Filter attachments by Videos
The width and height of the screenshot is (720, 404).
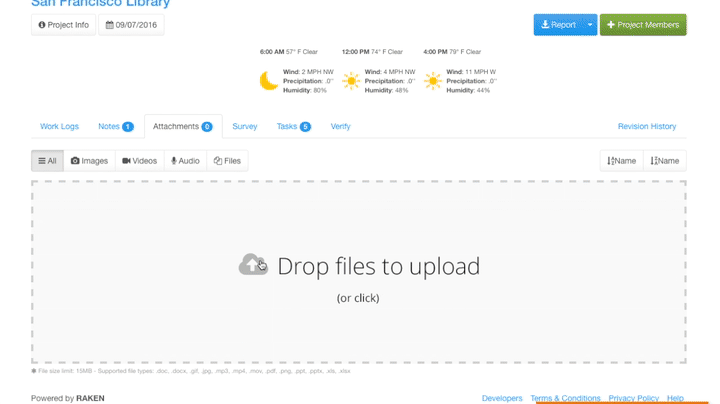coord(139,161)
